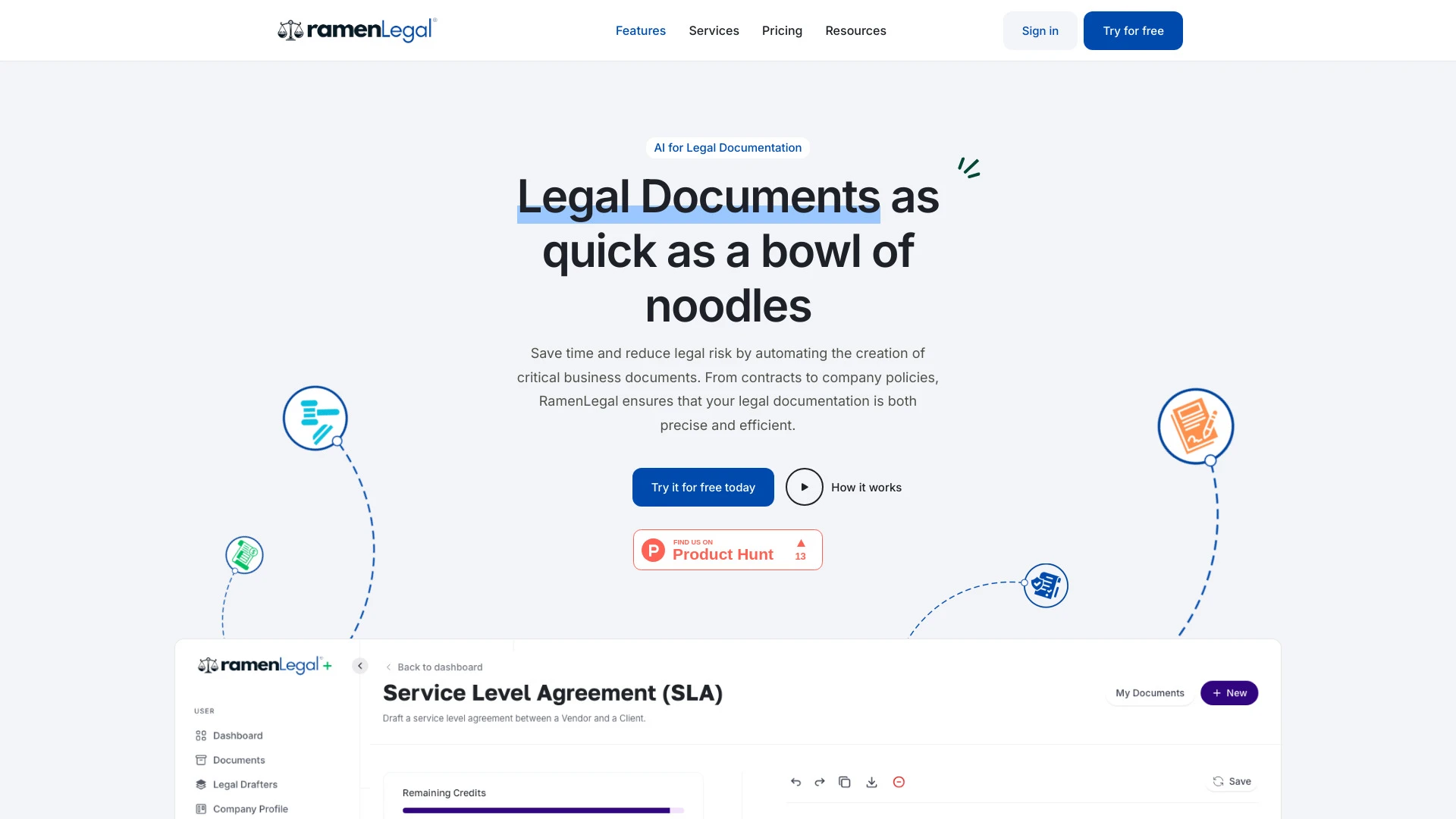Click the undo arrow icon

point(796,781)
